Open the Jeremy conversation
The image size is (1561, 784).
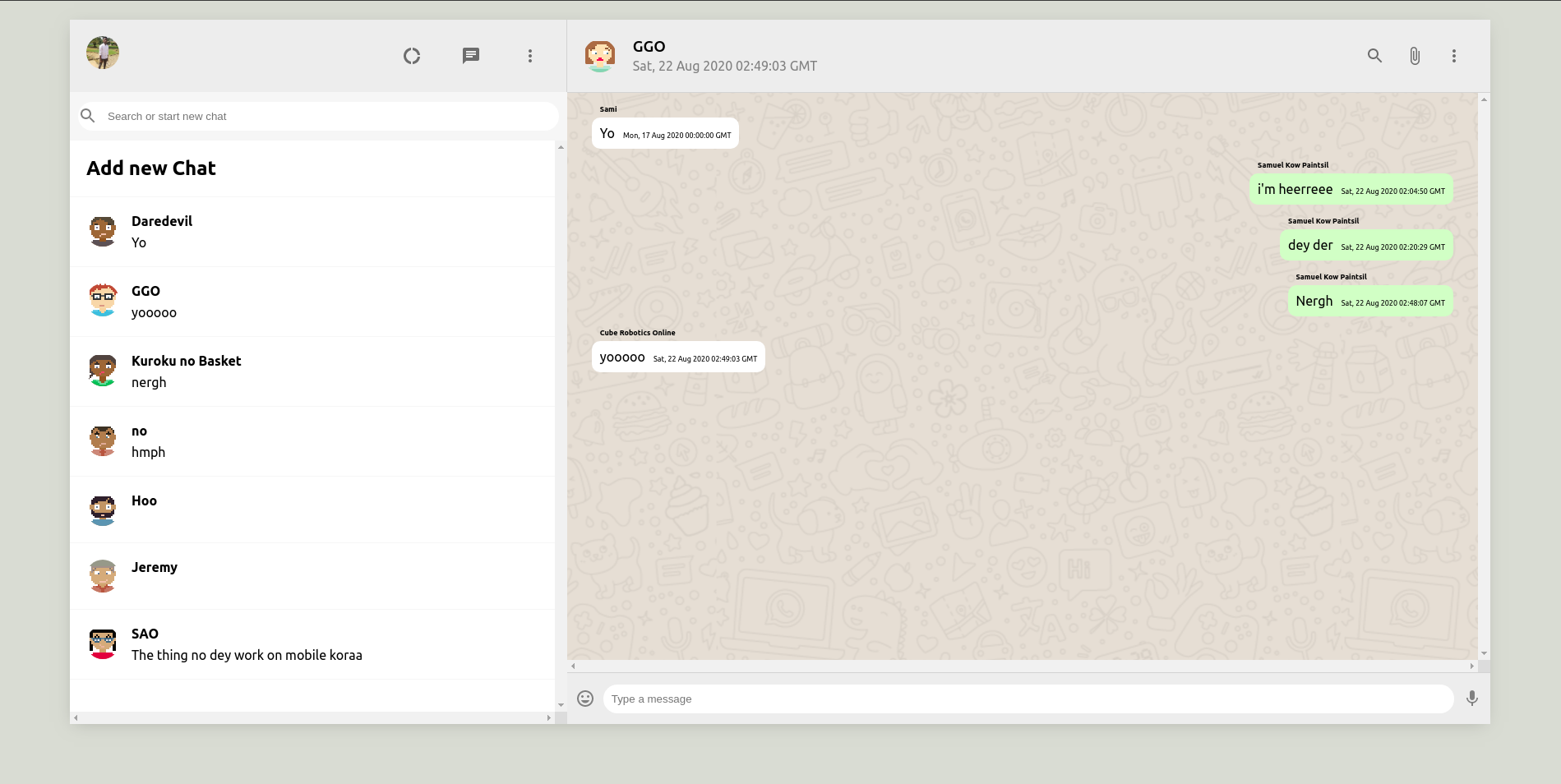point(312,576)
